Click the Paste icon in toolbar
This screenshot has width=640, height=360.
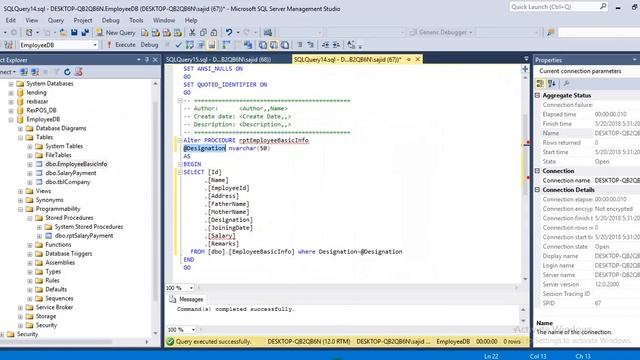(x=213, y=33)
